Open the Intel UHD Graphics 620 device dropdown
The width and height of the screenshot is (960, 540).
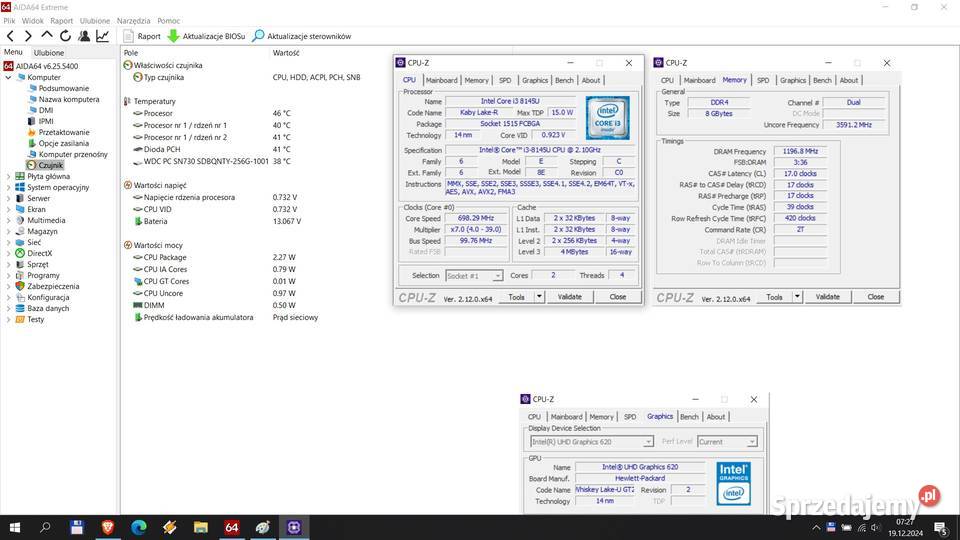(x=591, y=441)
